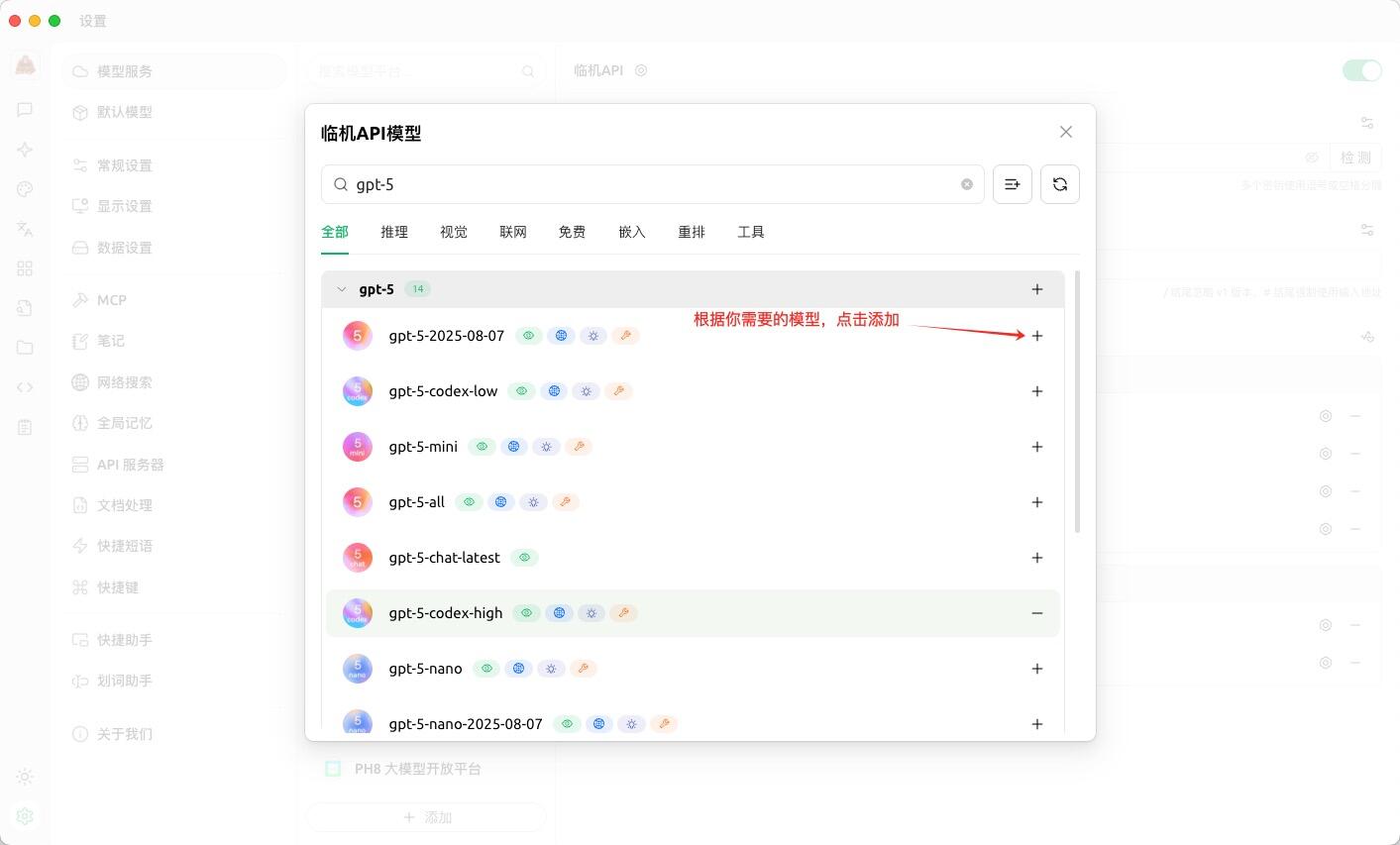This screenshot has height=845, width=1400.
Task: Focus the 搜索模型平台 search field
Action: (427, 71)
